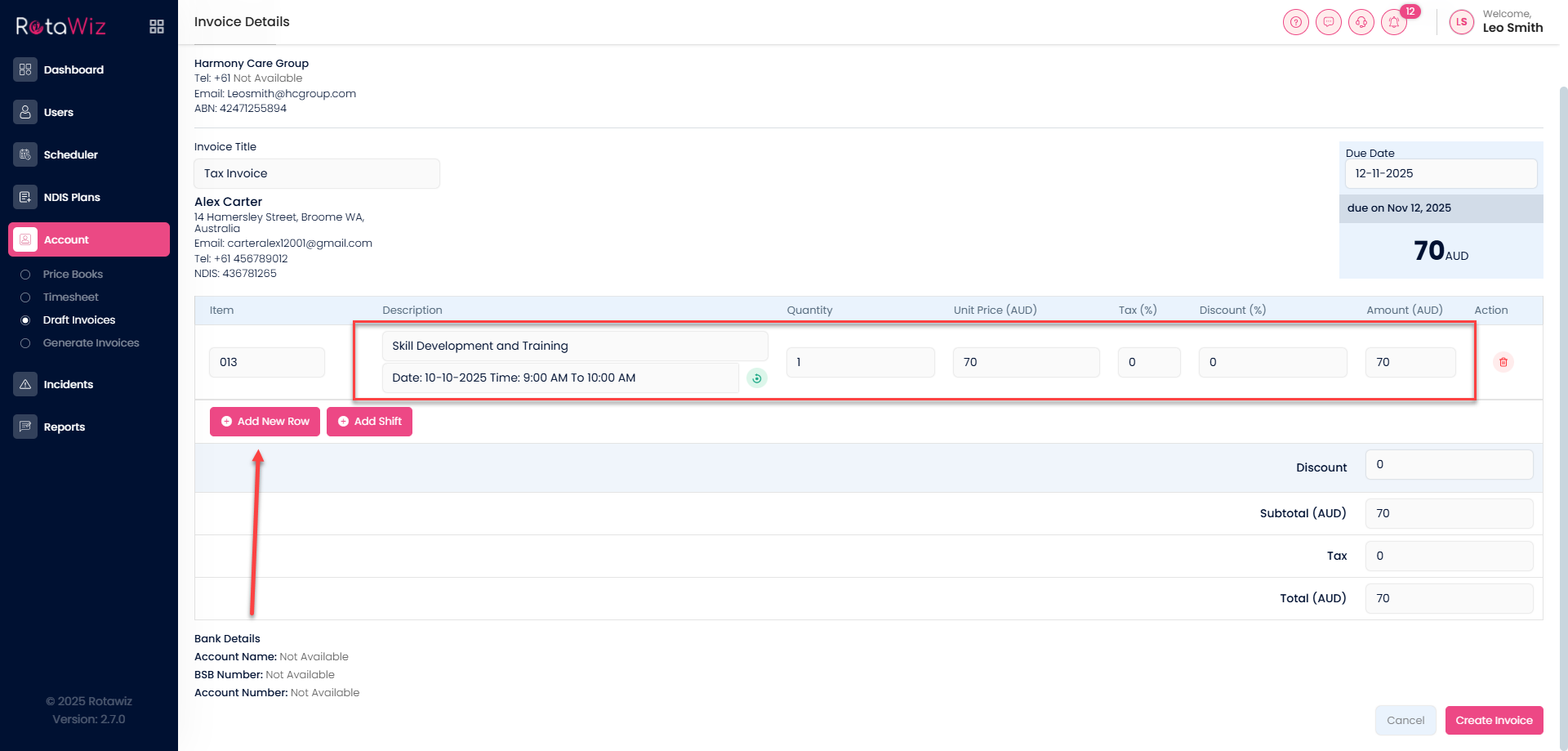This screenshot has width=1568, height=751.
Task: Select Timesheet in the Account submenu
Action: pos(70,297)
